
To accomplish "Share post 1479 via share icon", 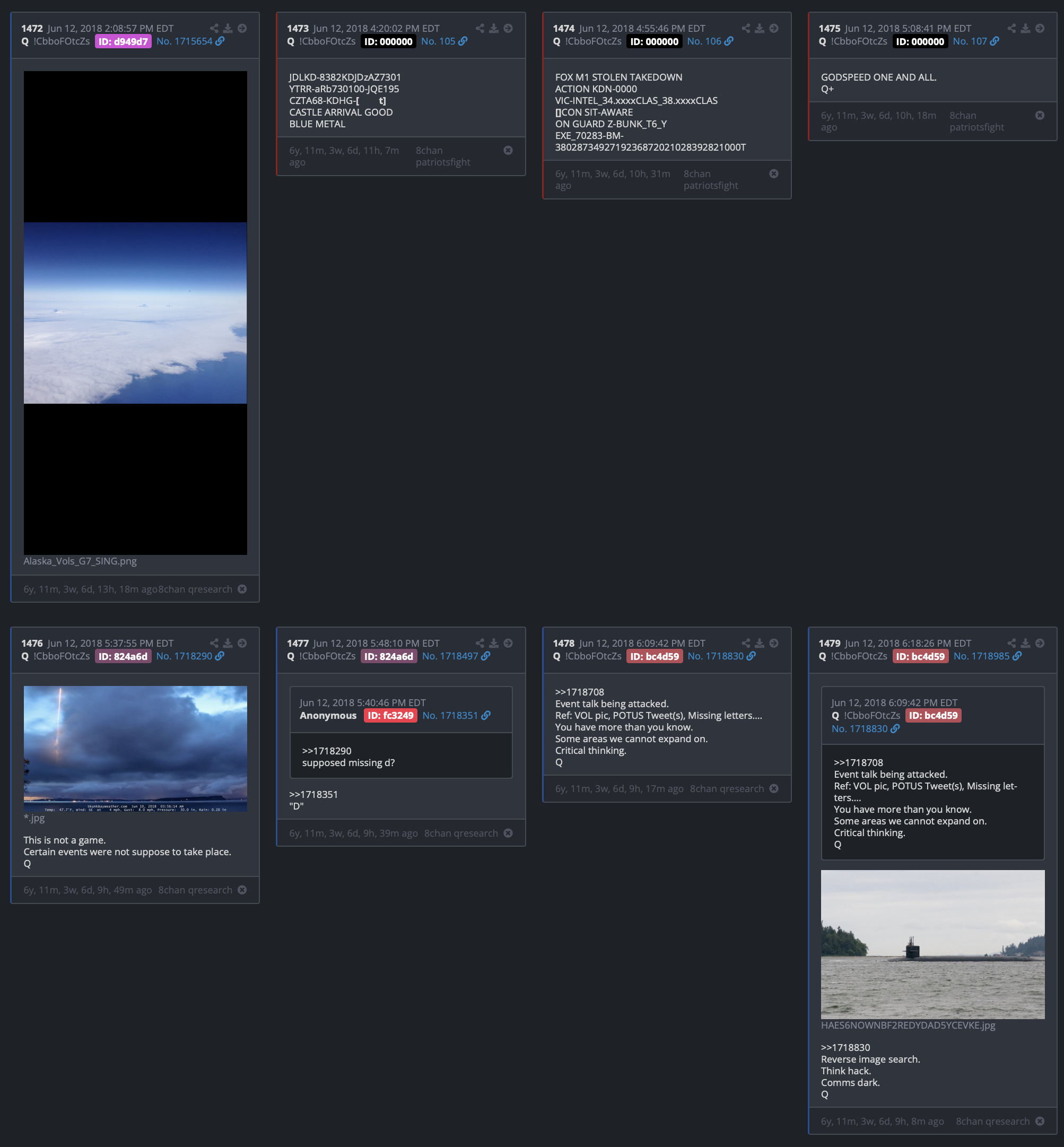I will click(1012, 643).
